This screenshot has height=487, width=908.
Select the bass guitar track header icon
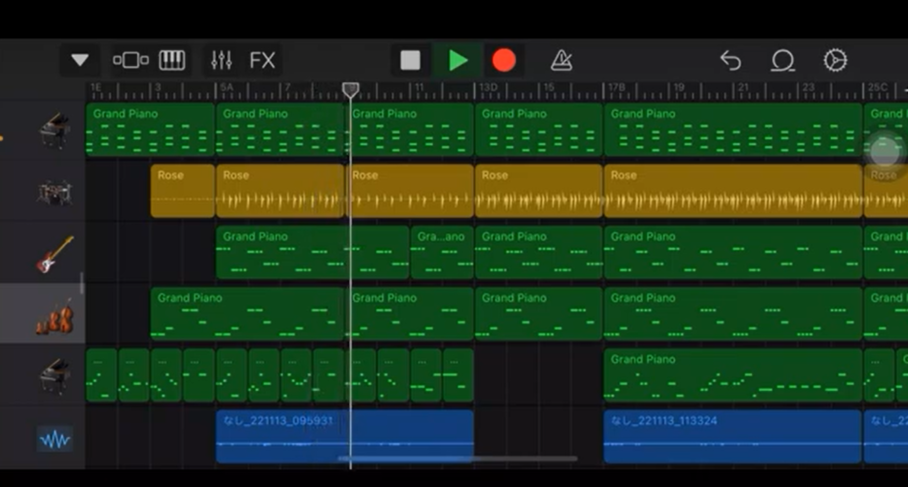(54, 254)
